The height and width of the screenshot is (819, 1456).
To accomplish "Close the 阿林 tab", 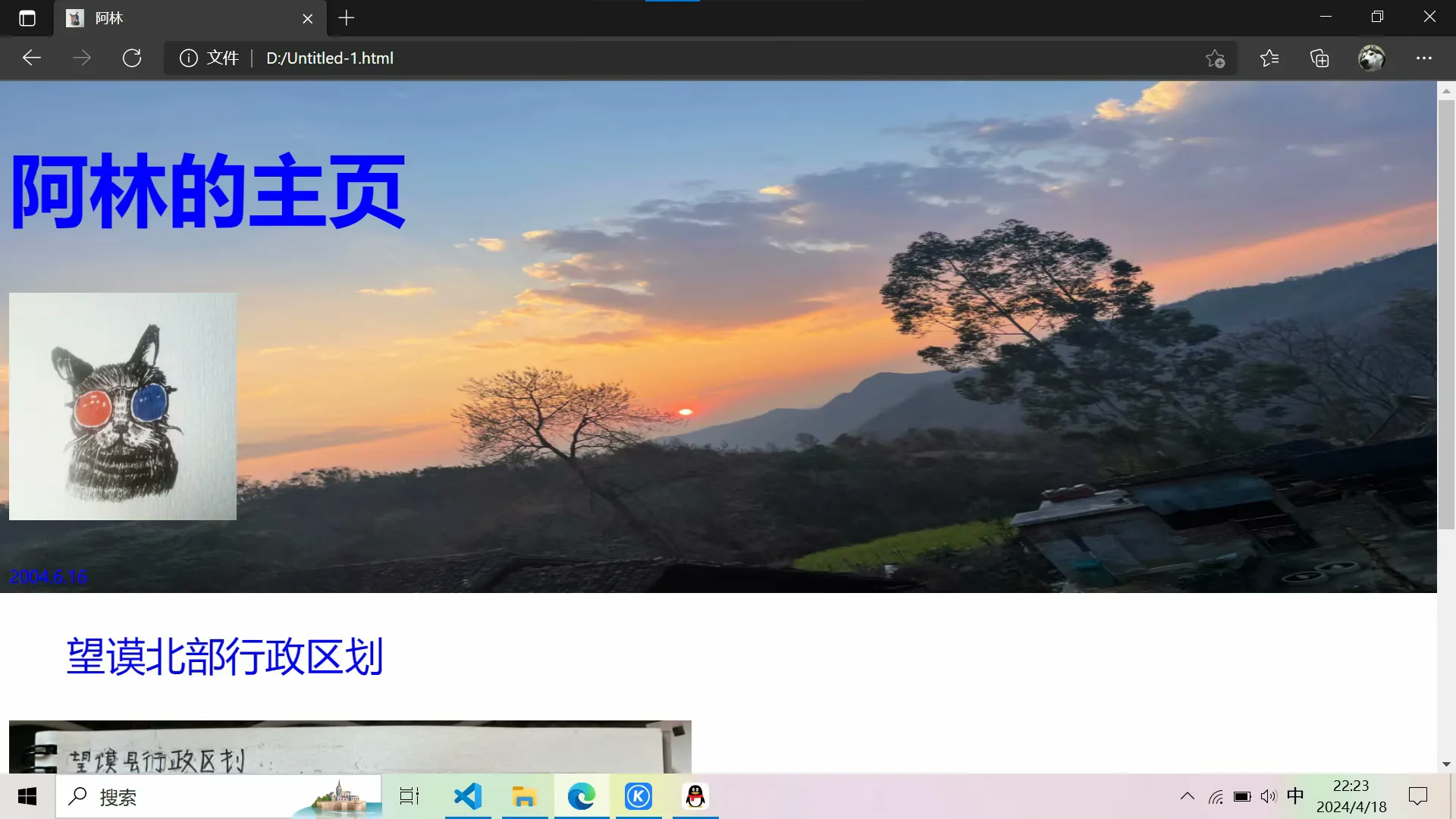I will click(x=308, y=19).
